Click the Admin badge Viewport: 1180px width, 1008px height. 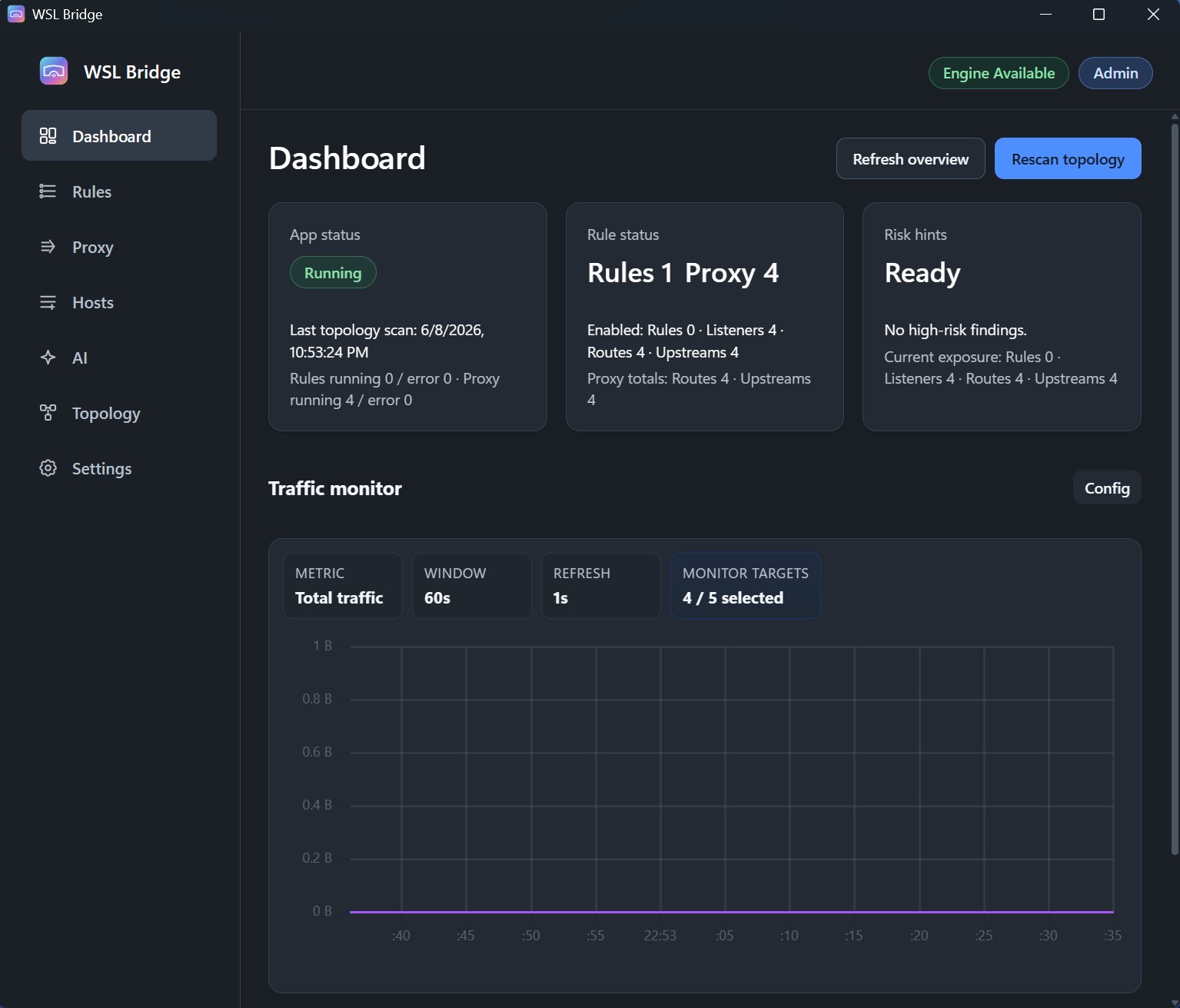coord(1115,73)
